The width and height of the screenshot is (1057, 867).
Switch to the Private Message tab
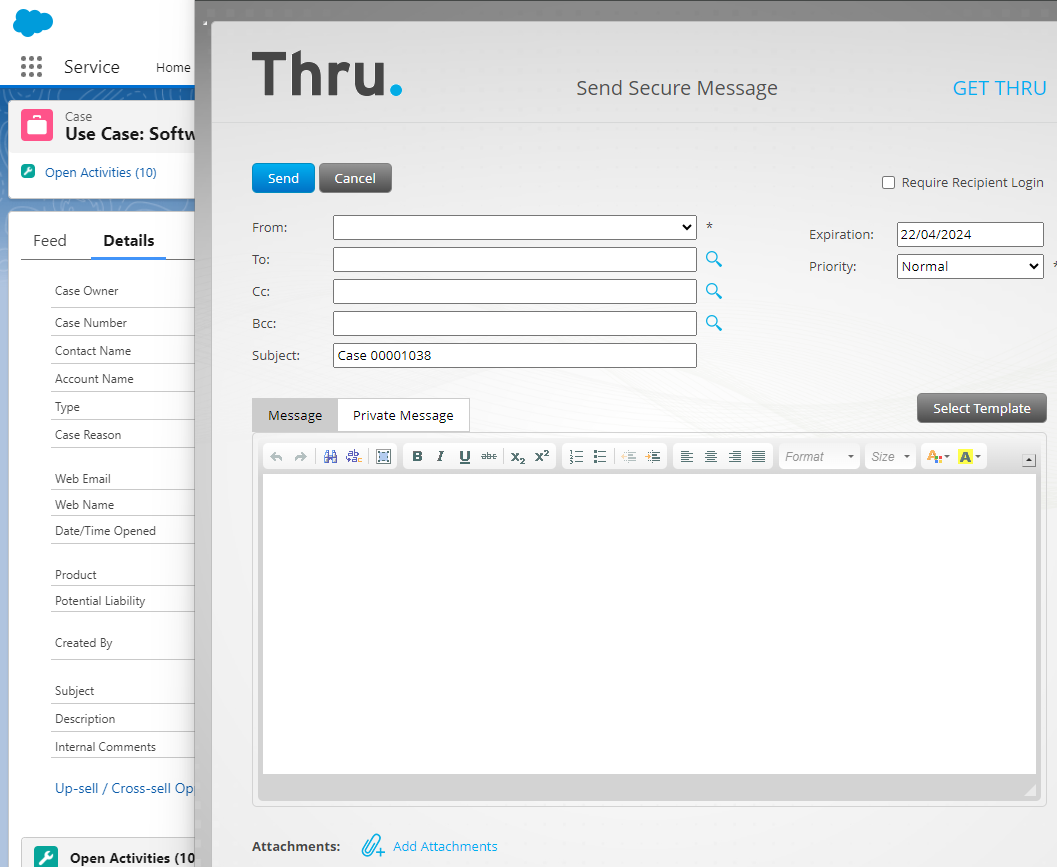click(x=403, y=416)
